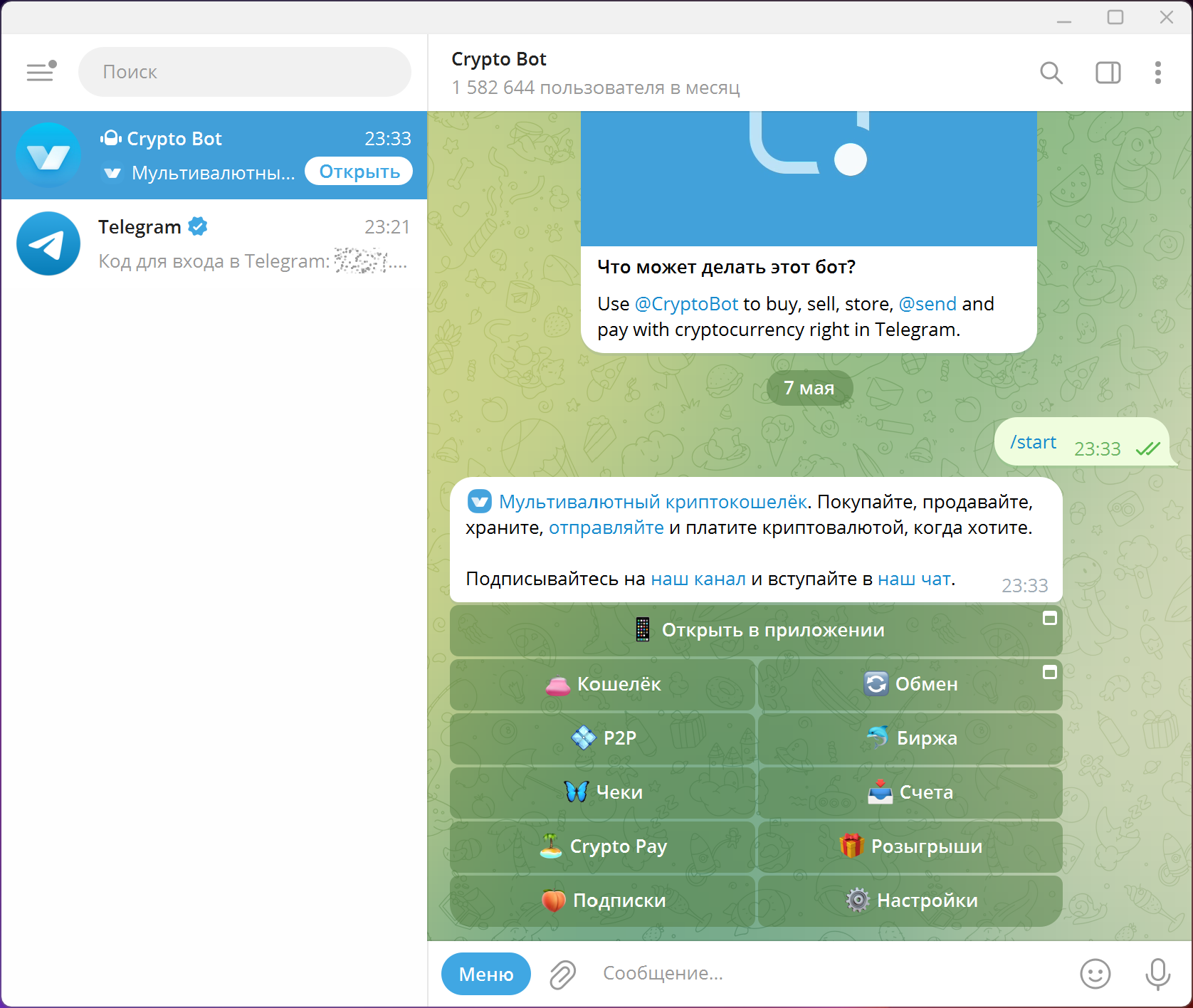Maximize the Telegram window
The height and width of the screenshot is (1008, 1193).
(x=1115, y=17)
